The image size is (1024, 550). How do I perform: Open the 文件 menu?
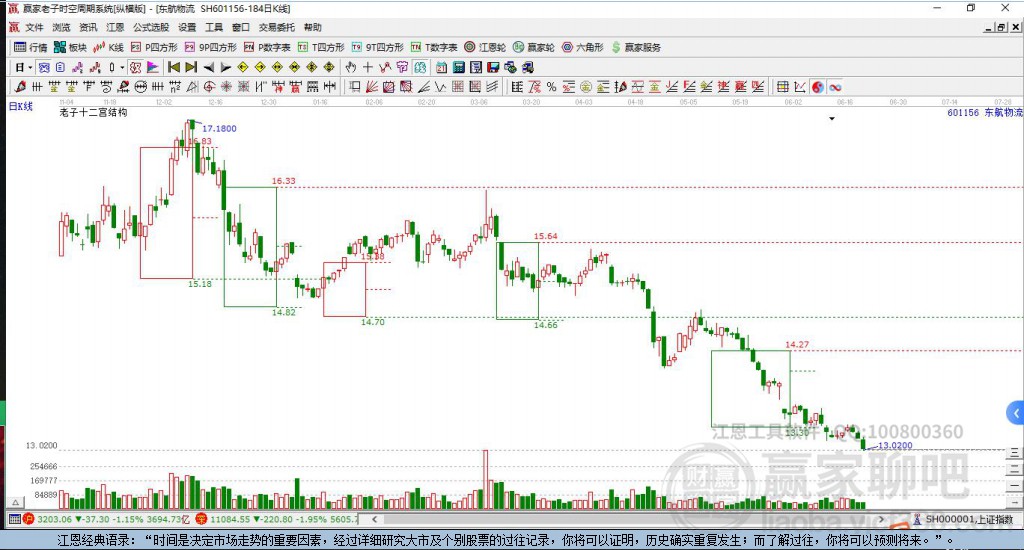point(34,27)
